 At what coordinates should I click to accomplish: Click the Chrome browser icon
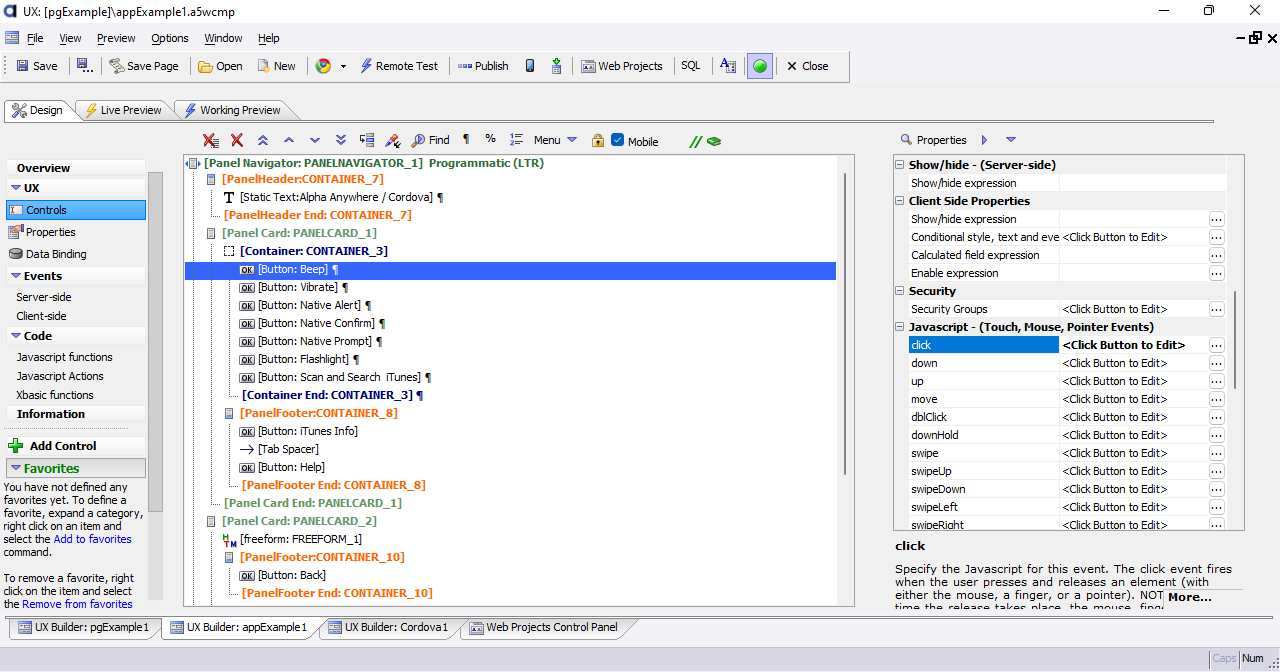pyautogui.click(x=323, y=66)
